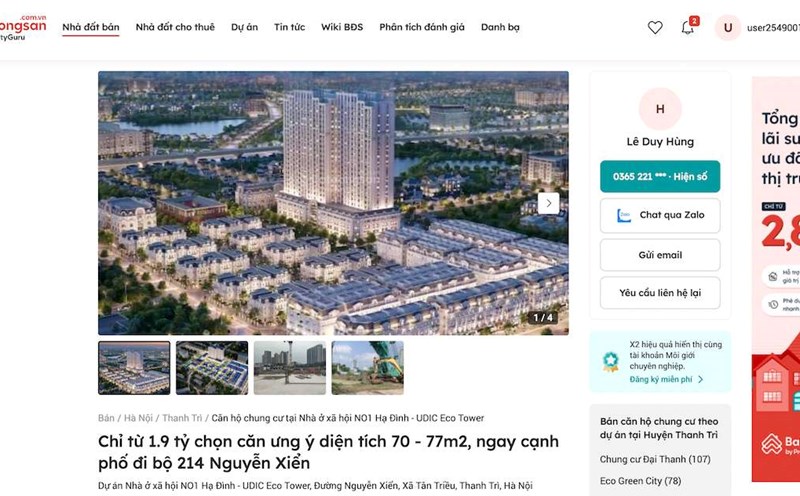
Task: Open Thanh Trì breadcrumb link
Action: coord(182,418)
